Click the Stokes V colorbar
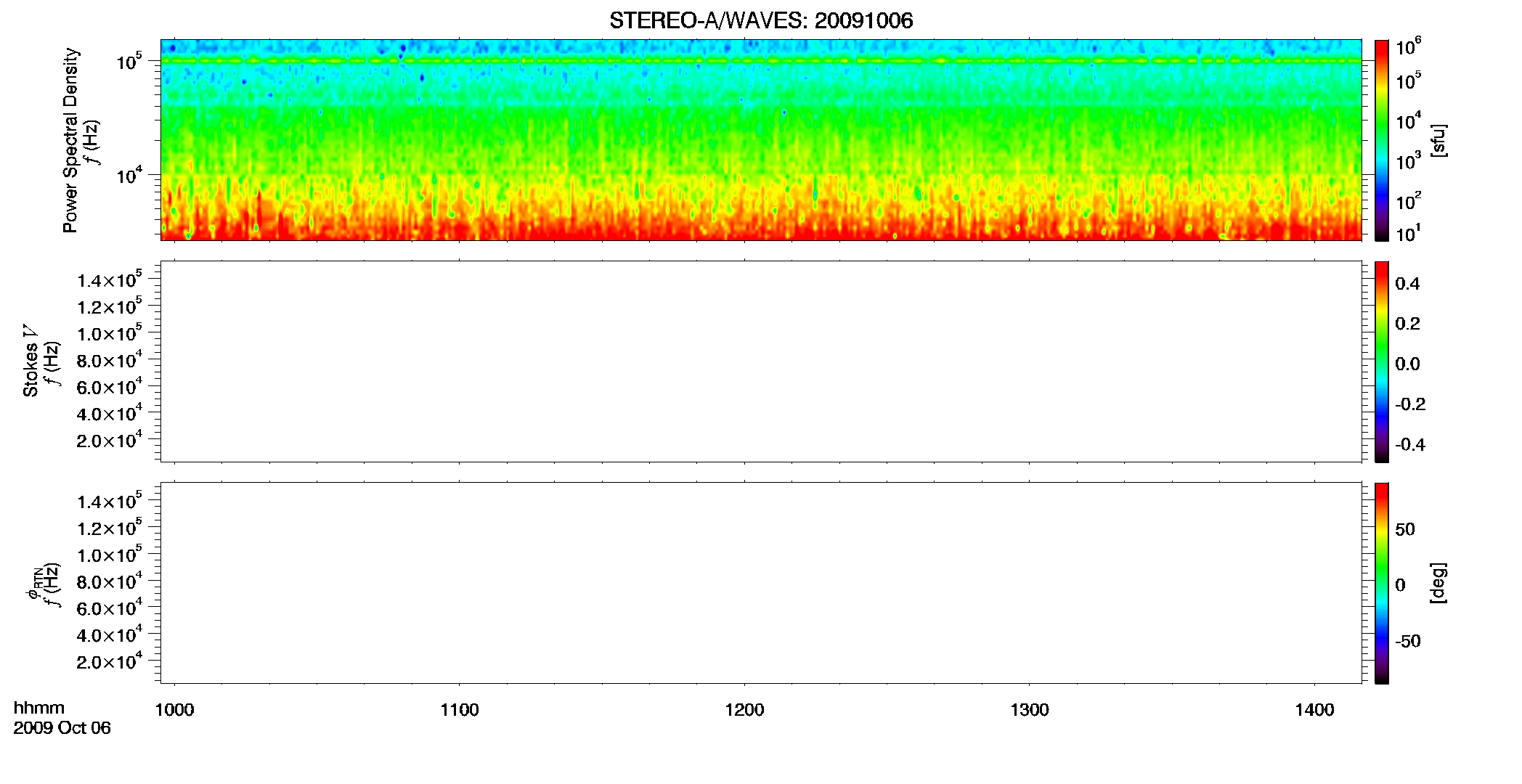This screenshot has width=1522, height=784. [x=1382, y=362]
